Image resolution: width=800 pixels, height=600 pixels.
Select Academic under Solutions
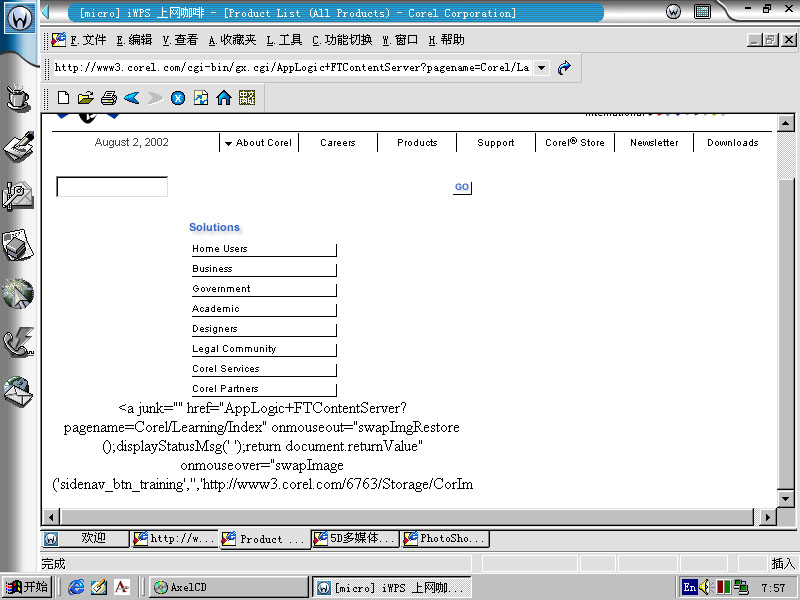[264, 309]
